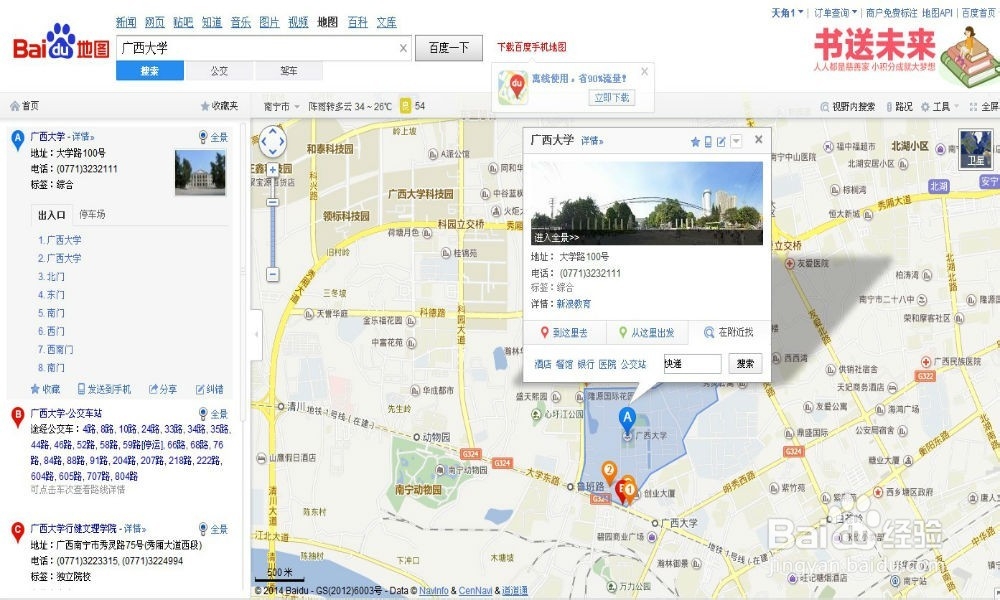This screenshot has height=600, width=1000.
Task: Click the red B marker in results list
Action: [18, 418]
